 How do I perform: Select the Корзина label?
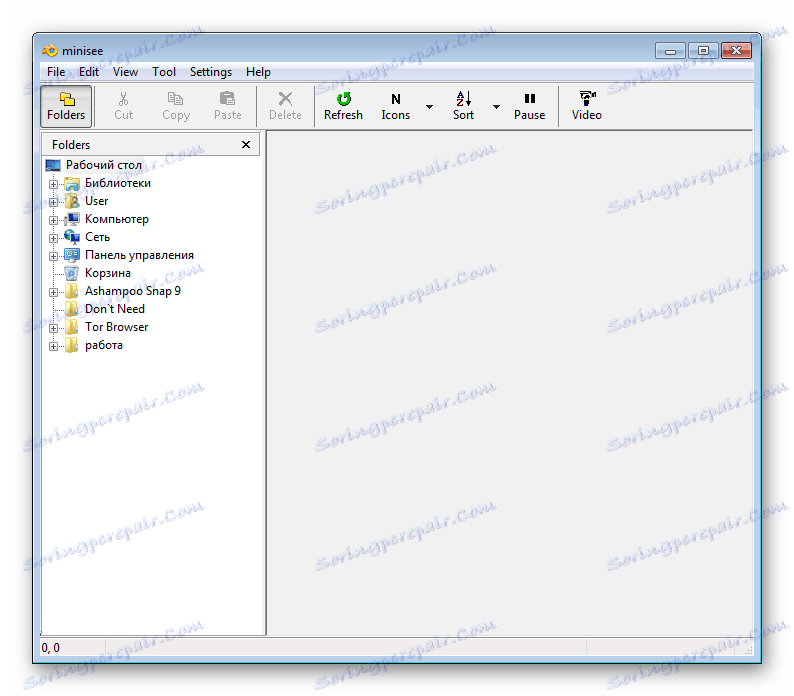tap(107, 273)
